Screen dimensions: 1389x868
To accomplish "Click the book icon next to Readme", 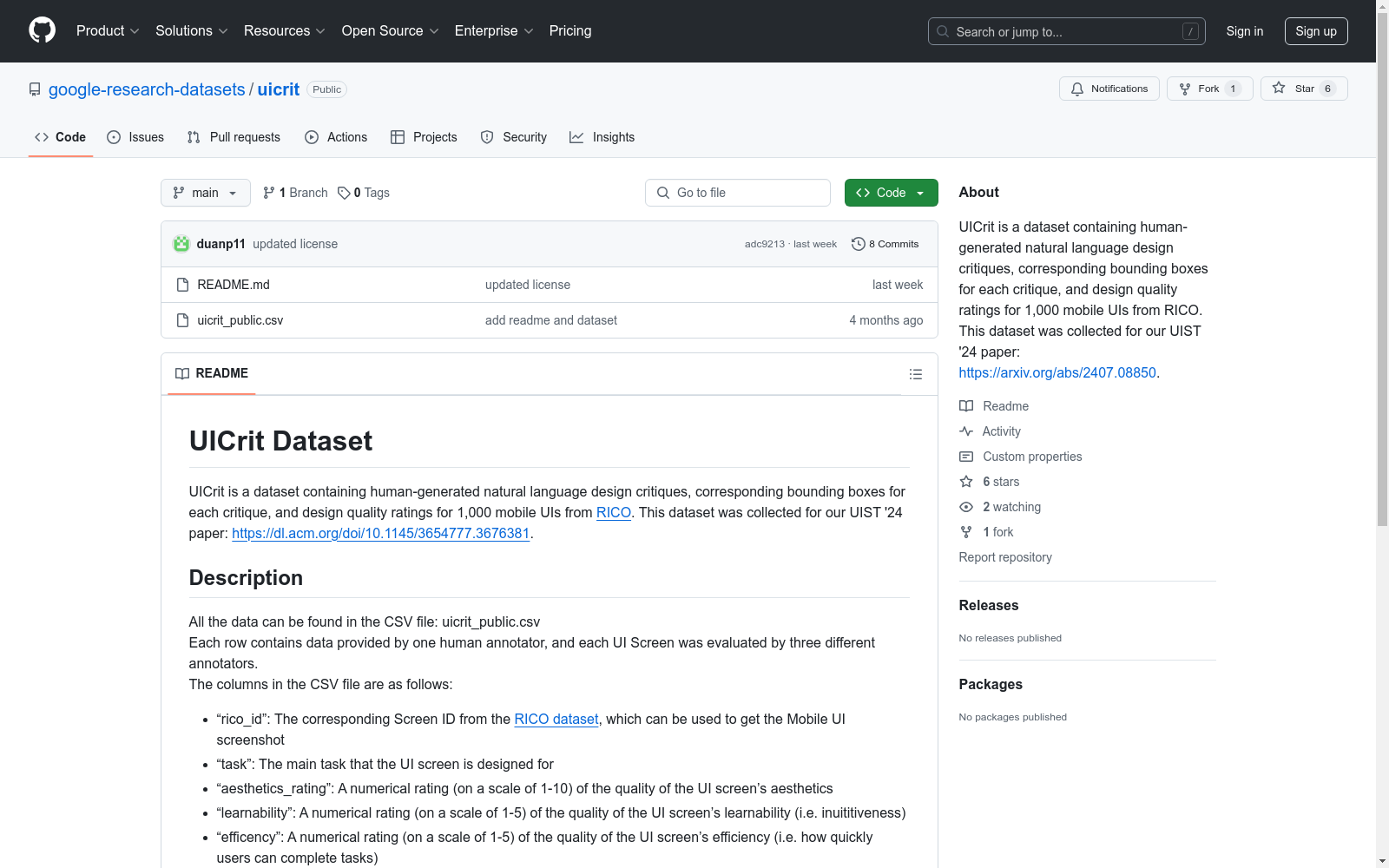I will pos(966,406).
